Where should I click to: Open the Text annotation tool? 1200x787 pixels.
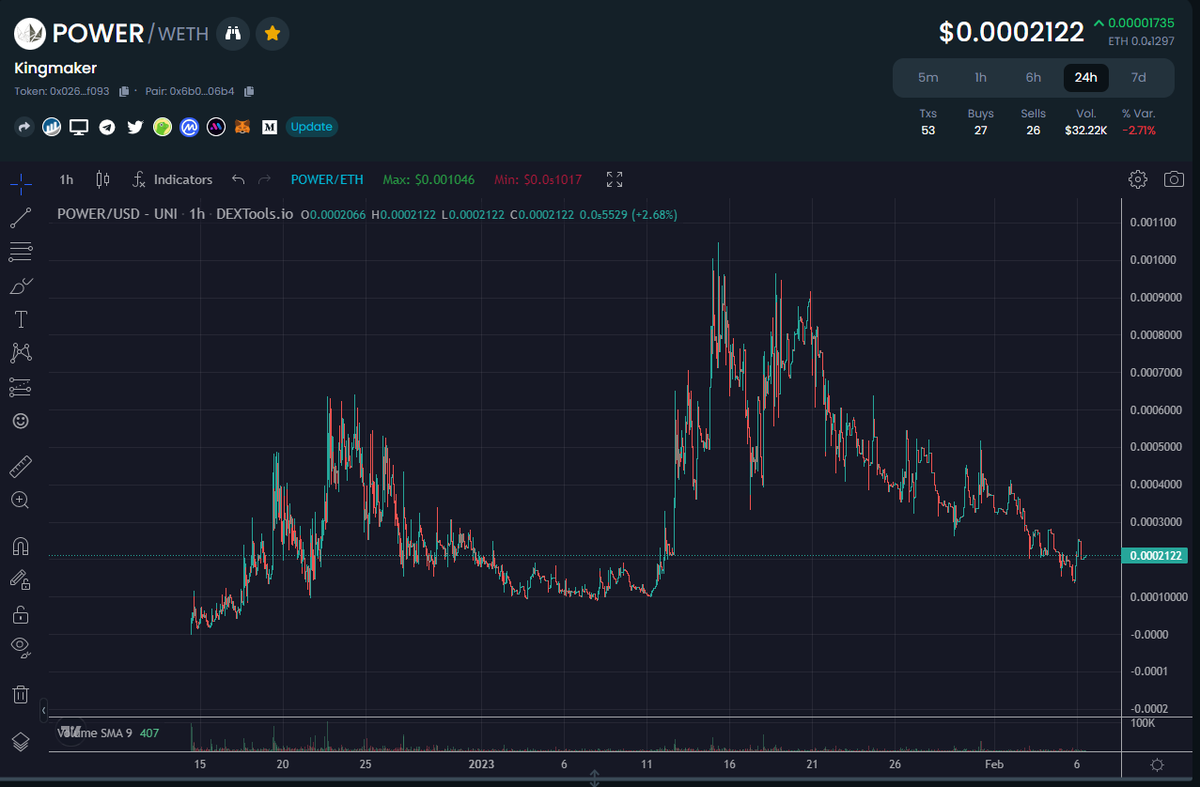pos(20,318)
